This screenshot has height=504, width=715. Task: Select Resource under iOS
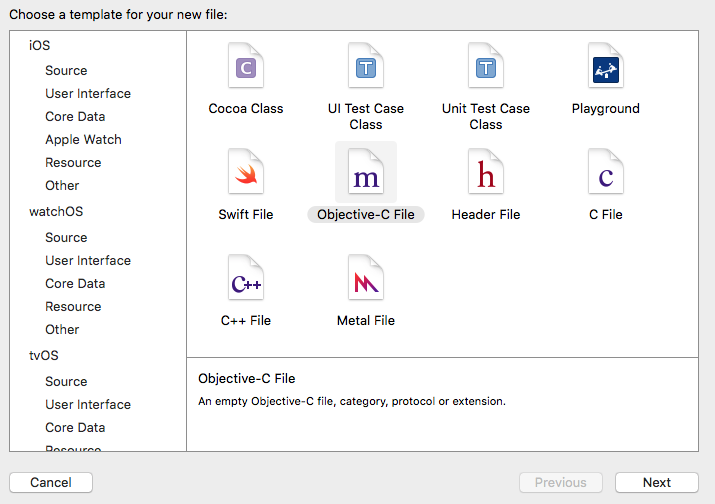[73, 163]
